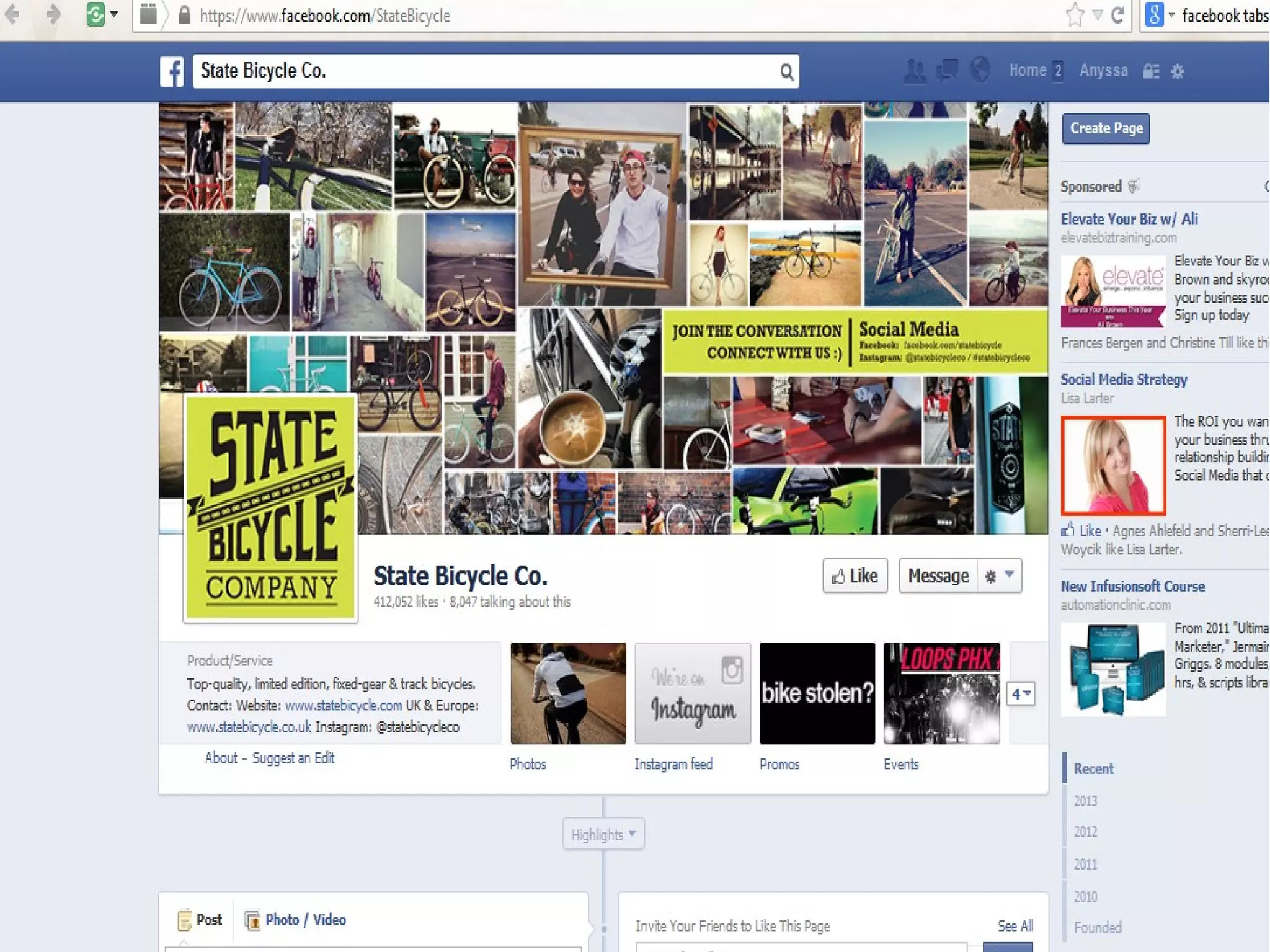Open the messages icon in header
The image size is (1270, 952).
coord(947,71)
